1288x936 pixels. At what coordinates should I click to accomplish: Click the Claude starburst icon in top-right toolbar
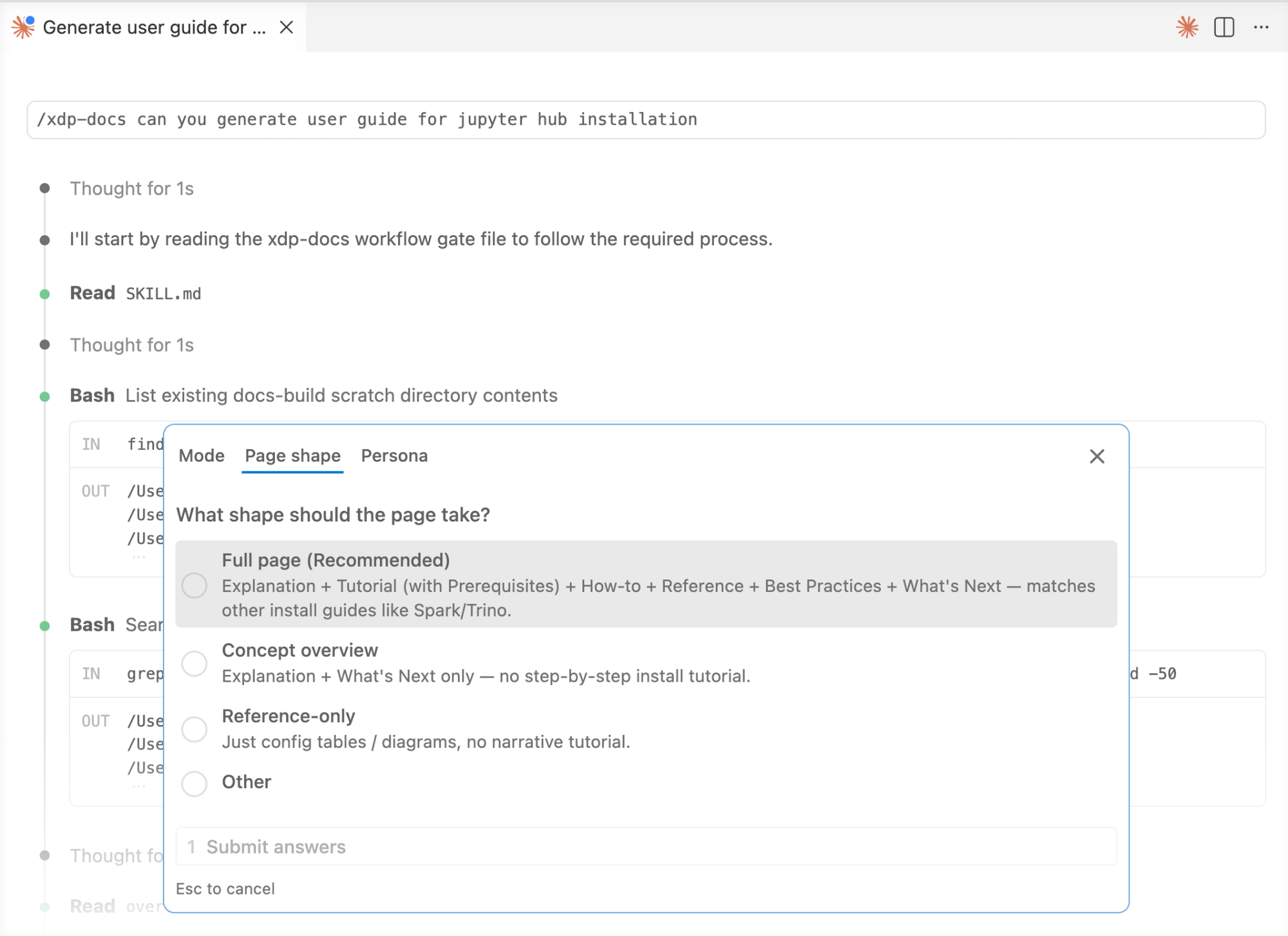[x=1187, y=27]
